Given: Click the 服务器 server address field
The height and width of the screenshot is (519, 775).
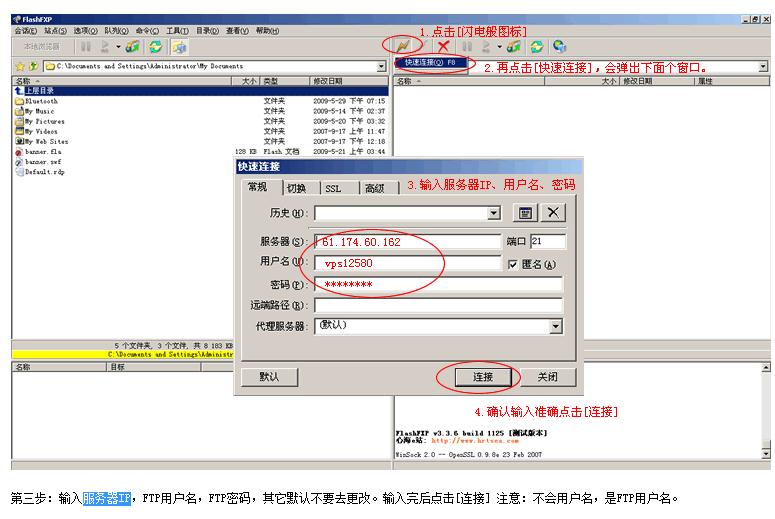Looking at the screenshot, I should 408,242.
